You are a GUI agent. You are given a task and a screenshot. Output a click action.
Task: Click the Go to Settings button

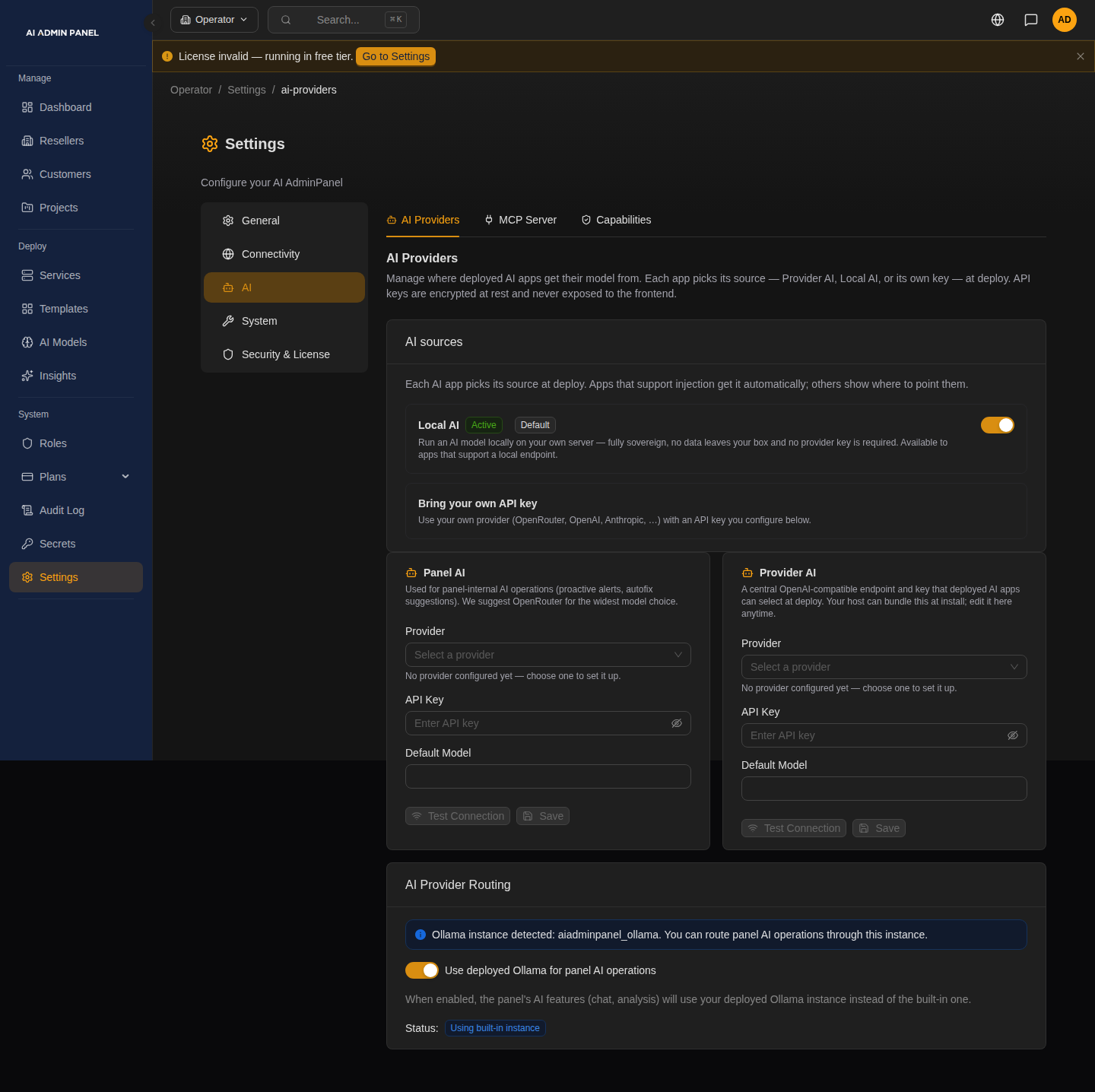(395, 56)
